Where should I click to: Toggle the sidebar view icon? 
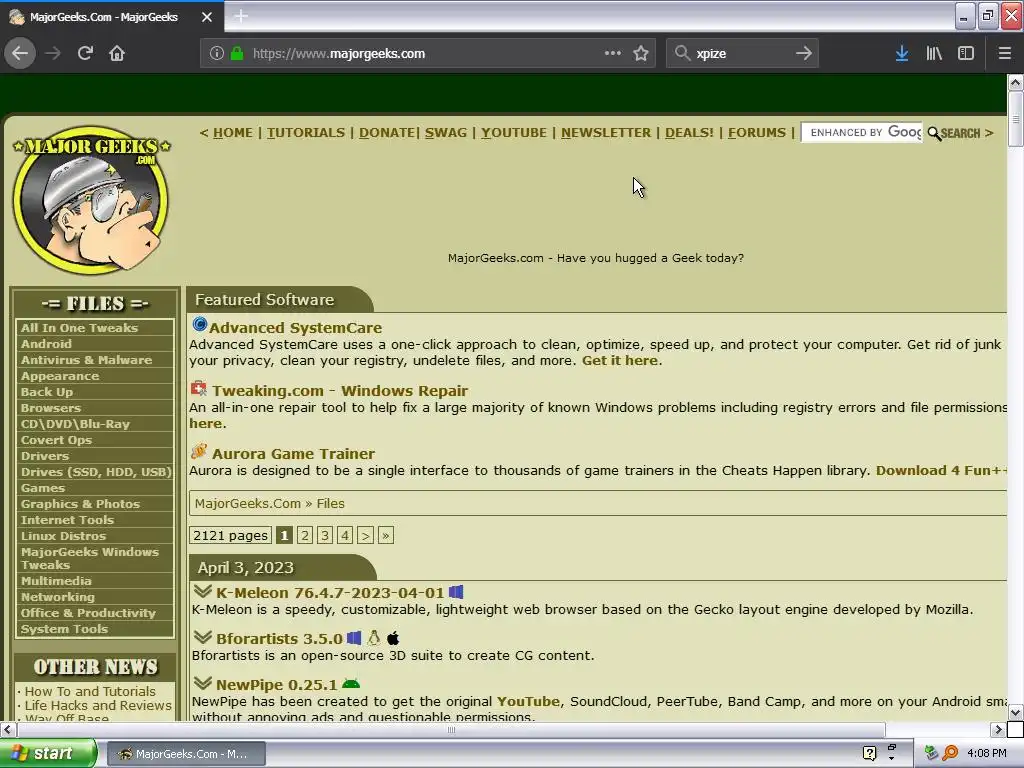pos(966,54)
